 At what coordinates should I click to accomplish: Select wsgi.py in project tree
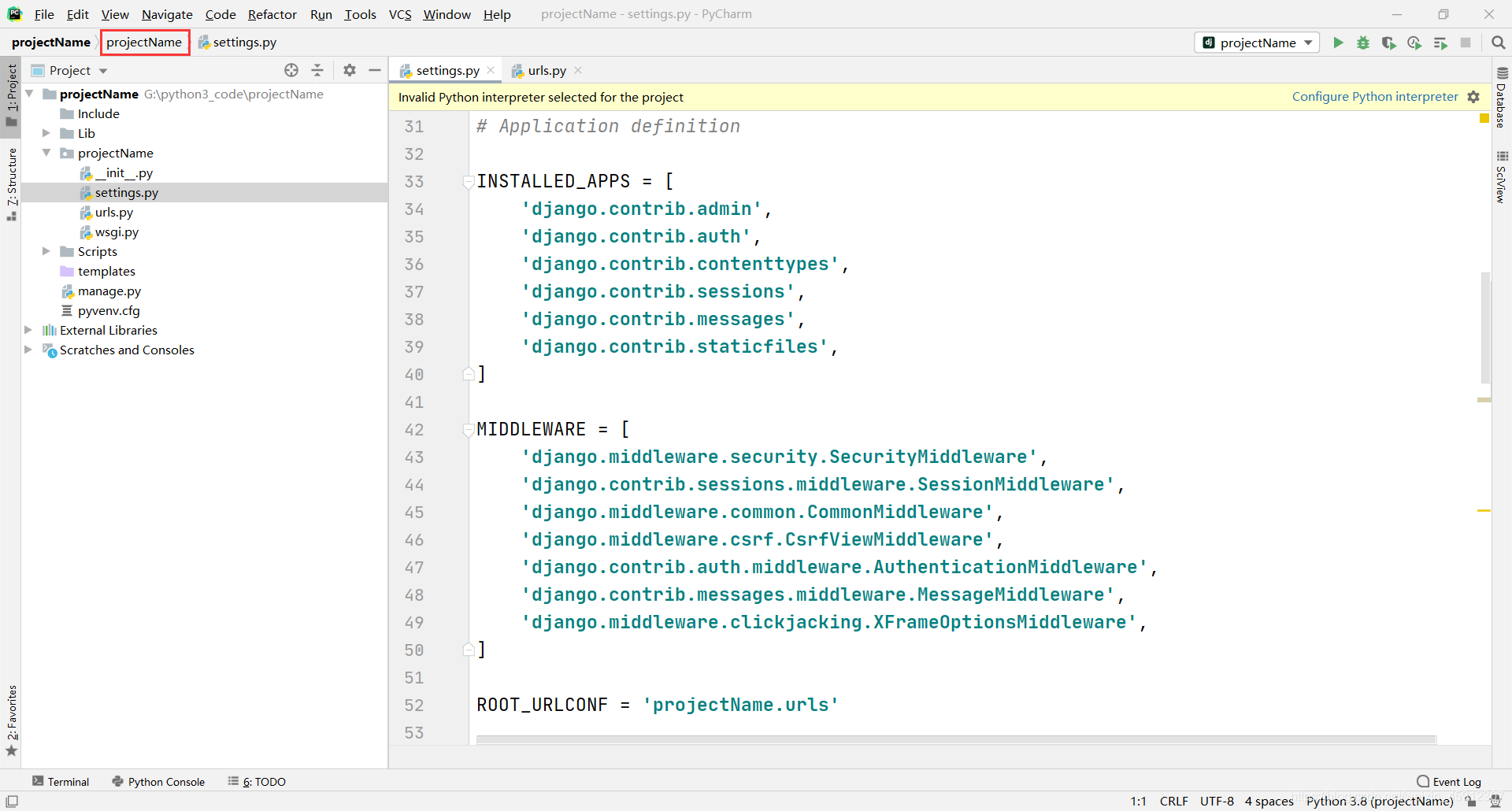pos(109,231)
